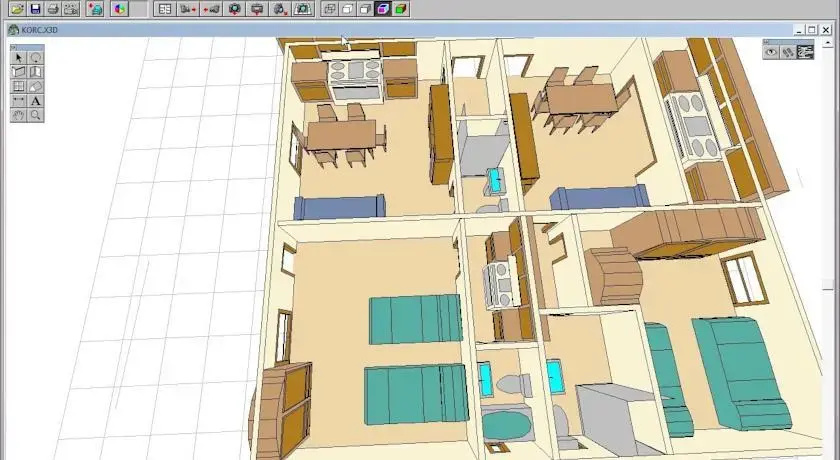Click the camera down red arrow icon

tap(257, 9)
